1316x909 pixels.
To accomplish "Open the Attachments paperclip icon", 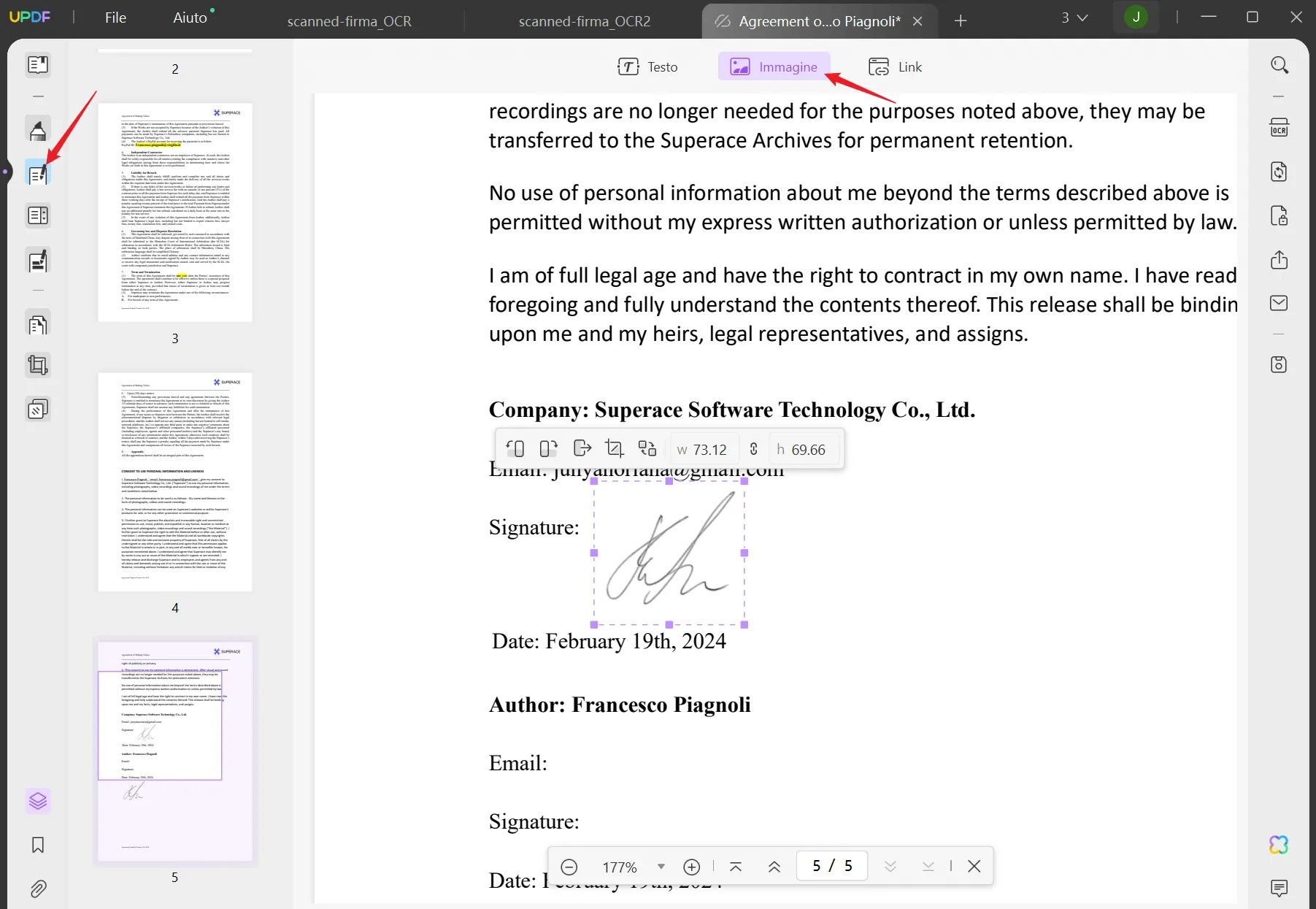I will click(x=38, y=889).
